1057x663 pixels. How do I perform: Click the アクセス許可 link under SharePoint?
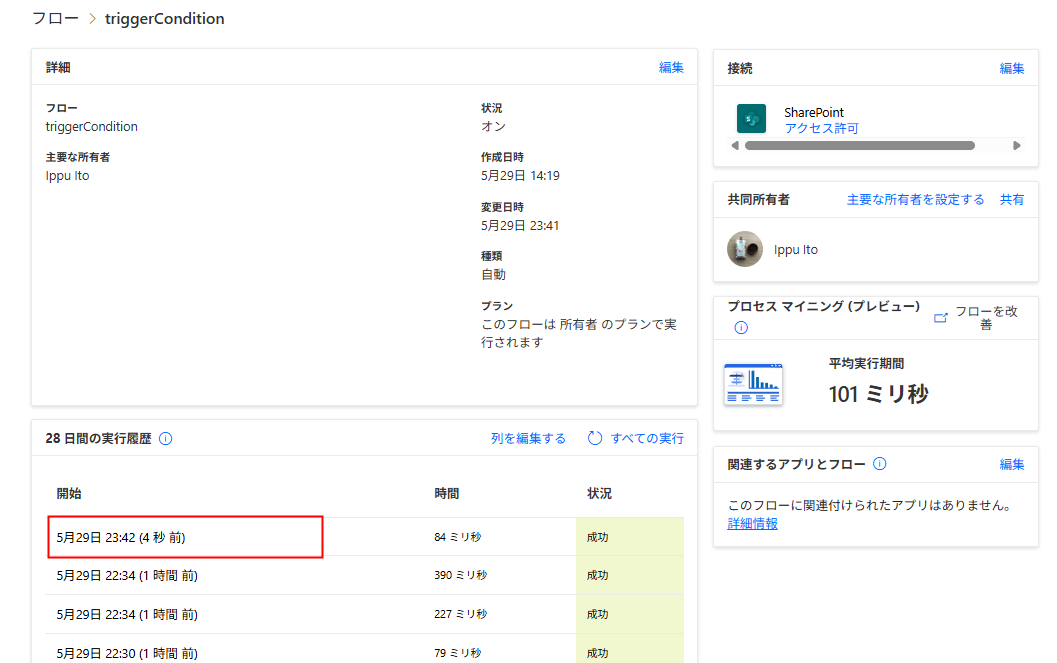click(x=821, y=129)
